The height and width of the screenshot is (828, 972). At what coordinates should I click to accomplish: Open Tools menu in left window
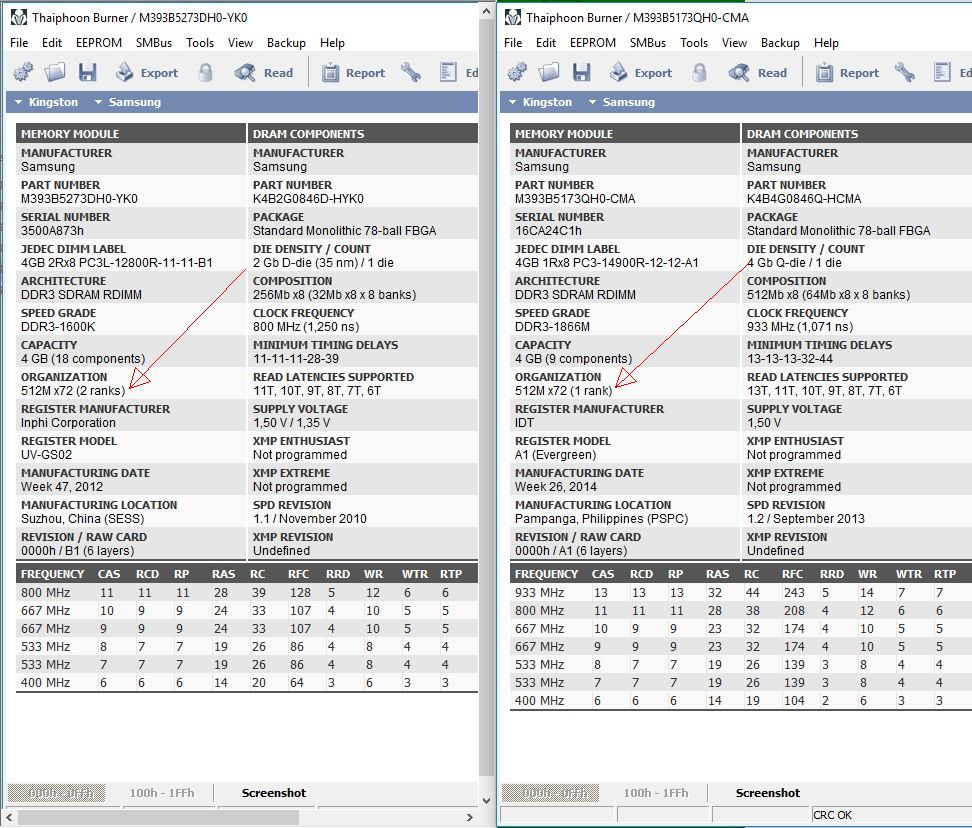click(200, 43)
